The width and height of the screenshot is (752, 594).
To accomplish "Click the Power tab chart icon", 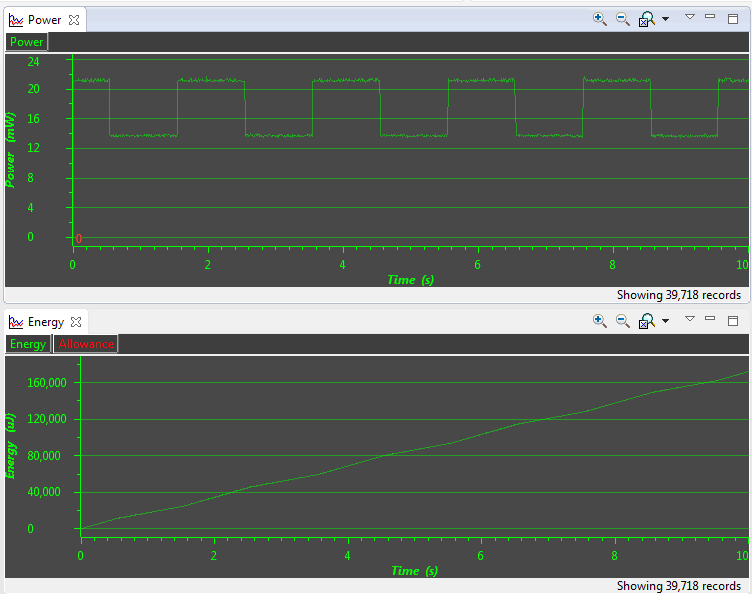I will (16, 20).
